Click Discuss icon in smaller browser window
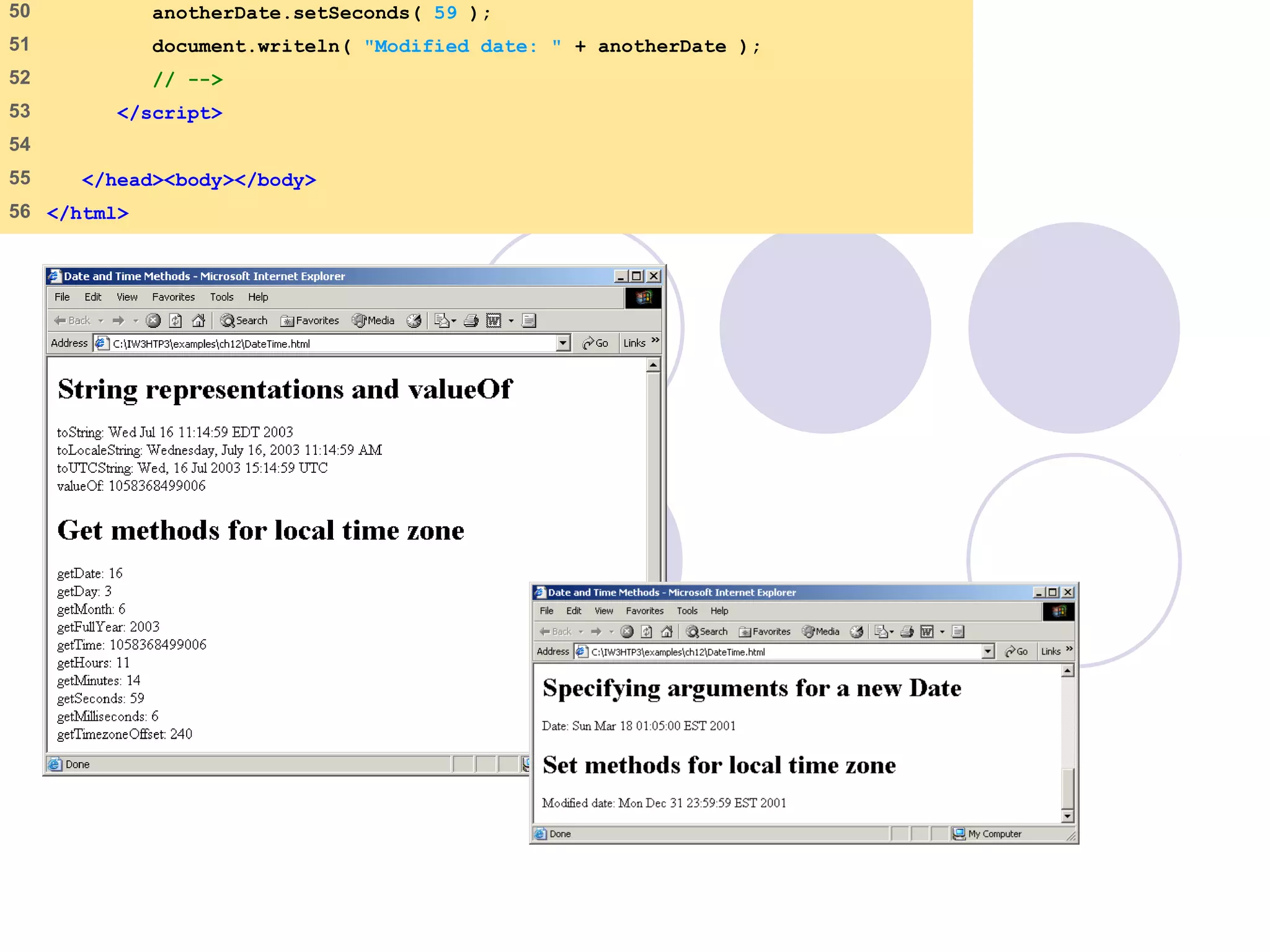Screen dimensions: 1270x952 pos(958,632)
